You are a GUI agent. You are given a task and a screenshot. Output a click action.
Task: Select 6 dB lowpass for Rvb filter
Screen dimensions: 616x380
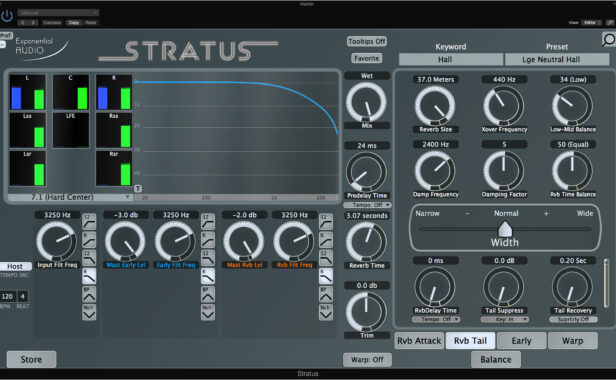(x=326, y=276)
